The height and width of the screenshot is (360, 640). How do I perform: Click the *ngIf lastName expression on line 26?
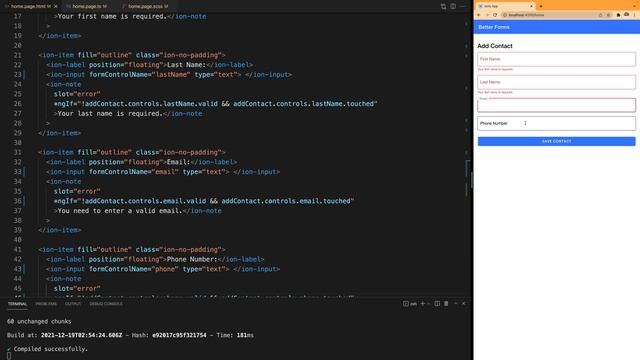pyautogui.click(x=216, y=104)
